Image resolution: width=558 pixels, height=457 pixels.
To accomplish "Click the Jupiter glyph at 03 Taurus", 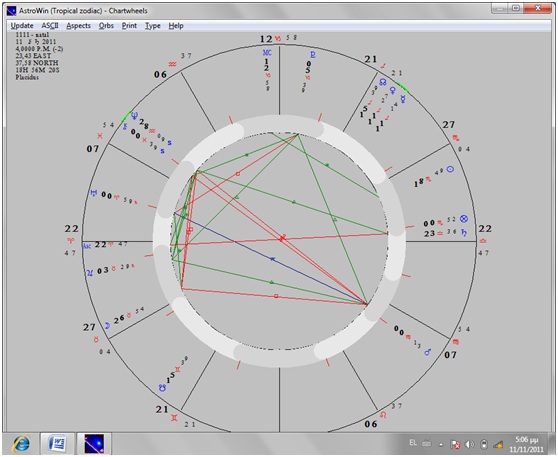I will (x=90, y=273).
